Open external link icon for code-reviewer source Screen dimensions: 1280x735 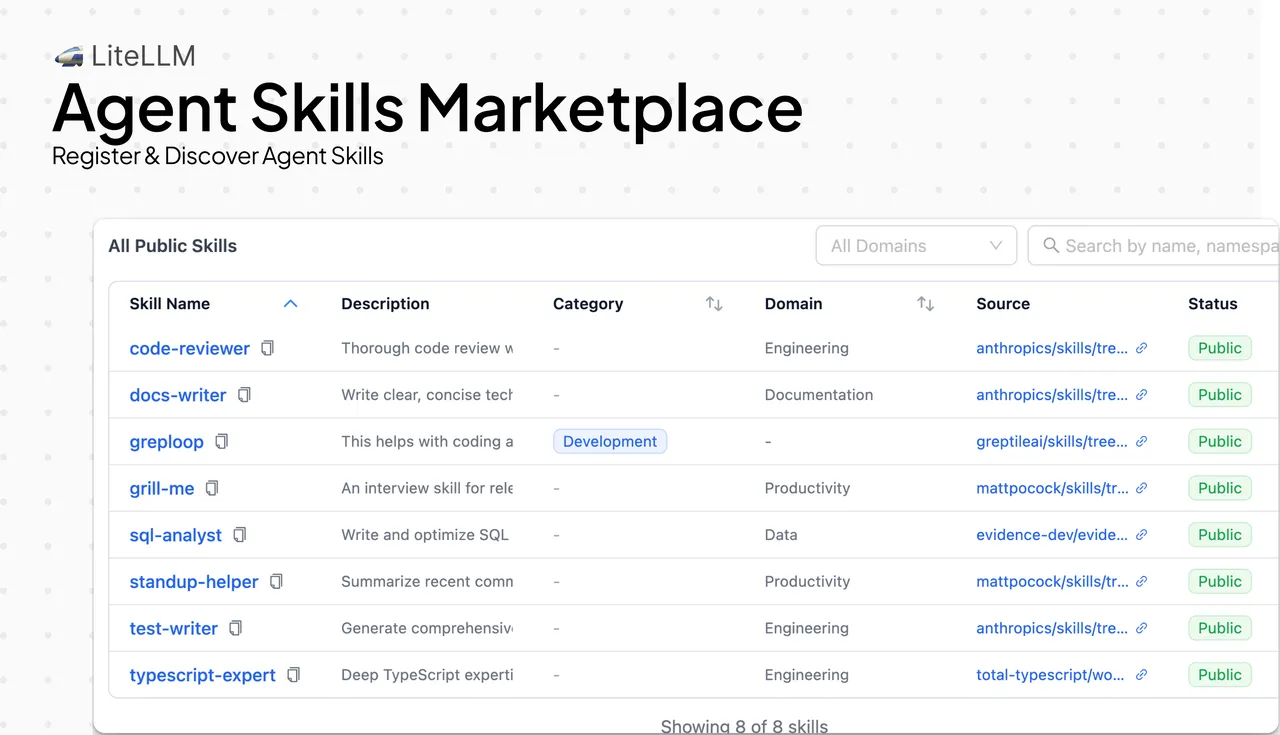[x=1142, y=348]
